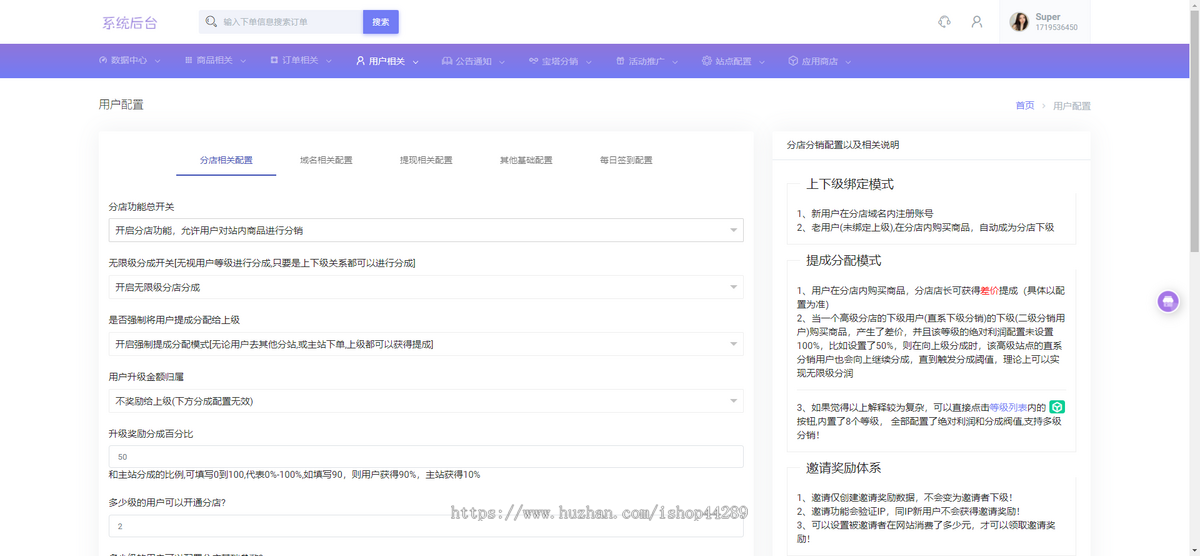Screen dimensions: 1200x556
Task: Switch to 分店相关配置 tab
Action: (226, 160)
